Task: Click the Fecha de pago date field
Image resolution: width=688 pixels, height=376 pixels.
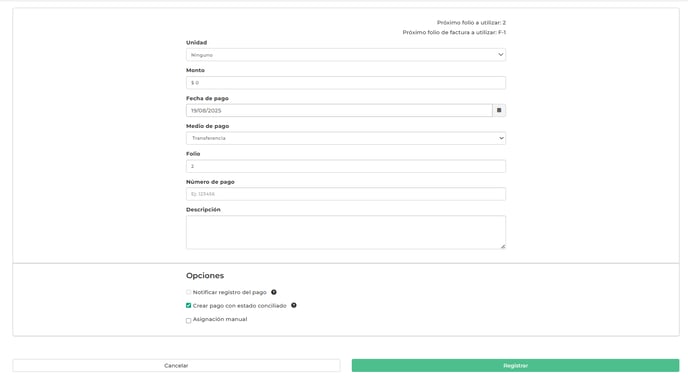Action: [x=339, y=110]
